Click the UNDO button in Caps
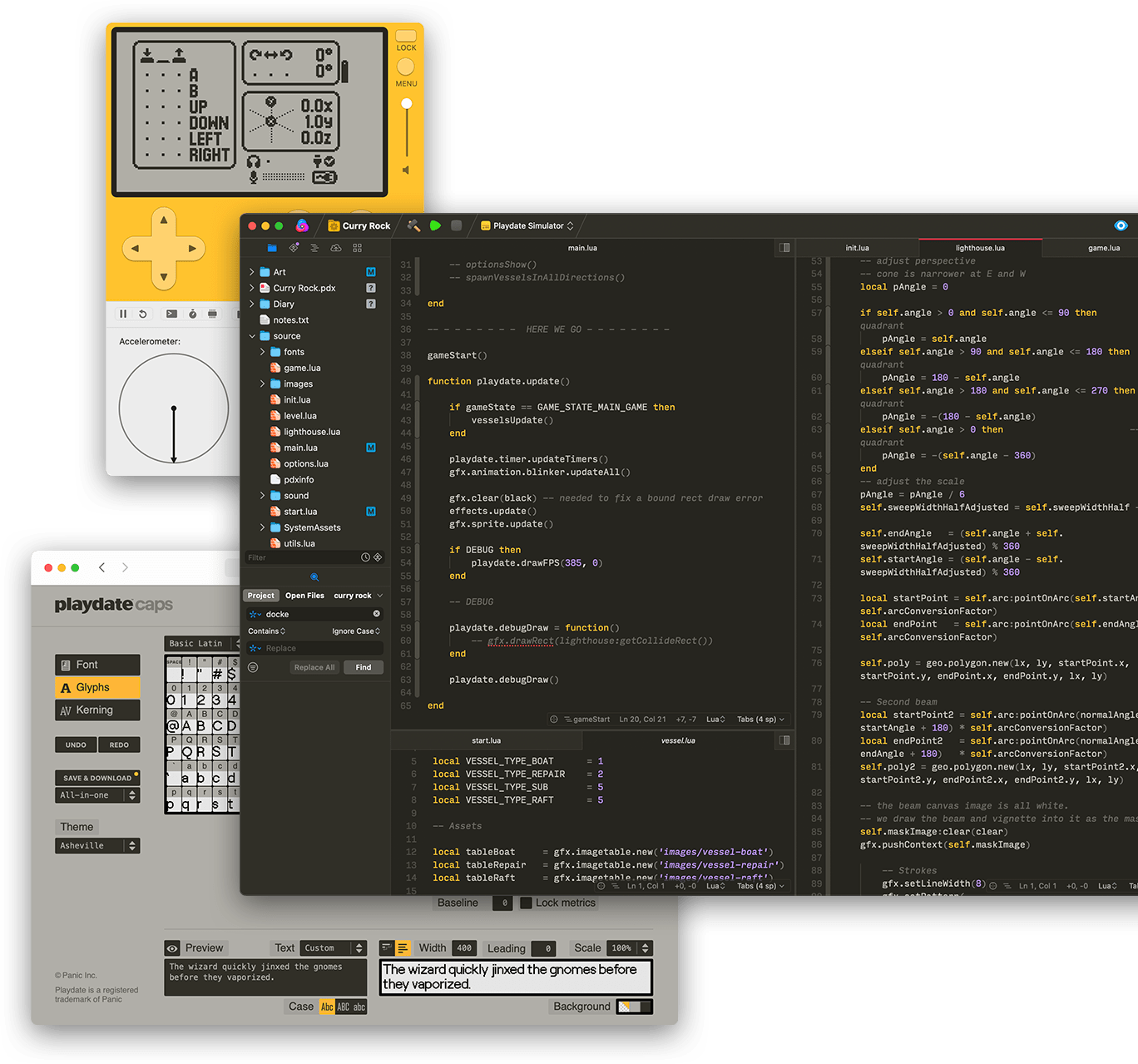 coord(76,745)
